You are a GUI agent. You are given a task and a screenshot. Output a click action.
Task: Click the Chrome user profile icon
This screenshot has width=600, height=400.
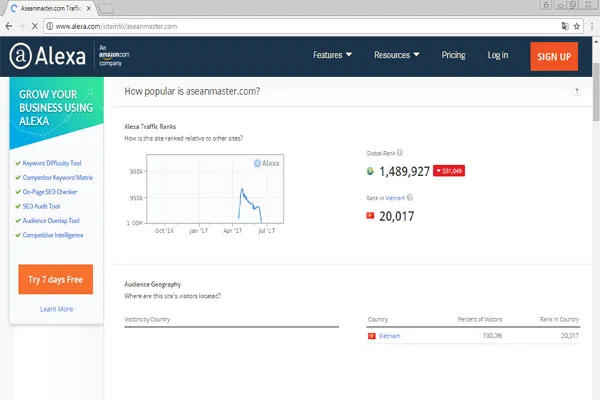pyautogui.click(x=546, y=5)
